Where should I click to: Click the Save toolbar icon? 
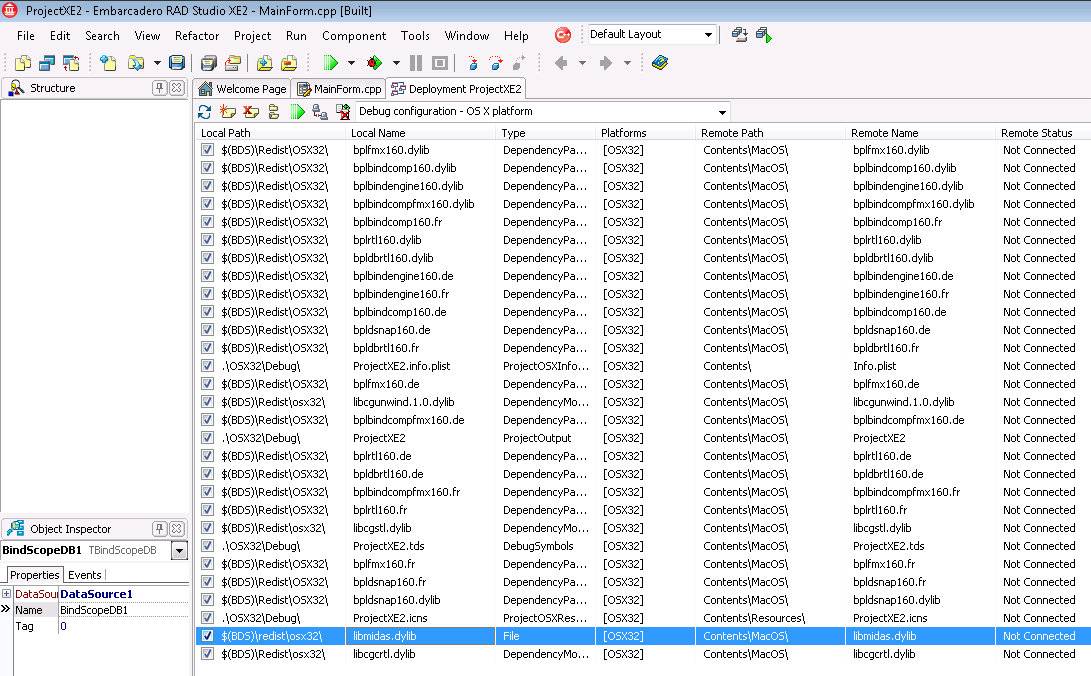(177, 63)
